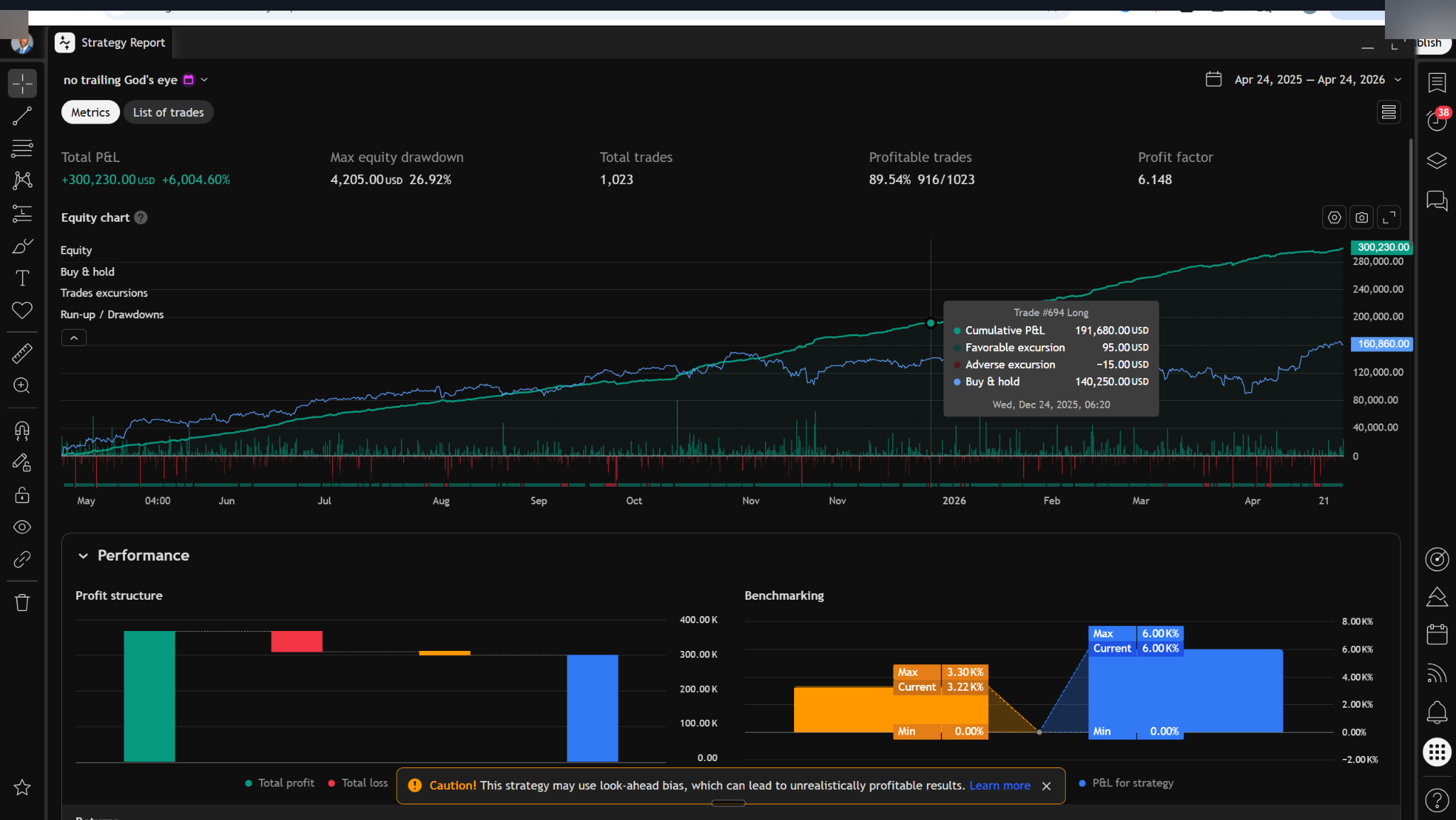1456x820 pixels.
Task: Dismiss the look-ahead bias caution
Action: (x=1046, y=786)
